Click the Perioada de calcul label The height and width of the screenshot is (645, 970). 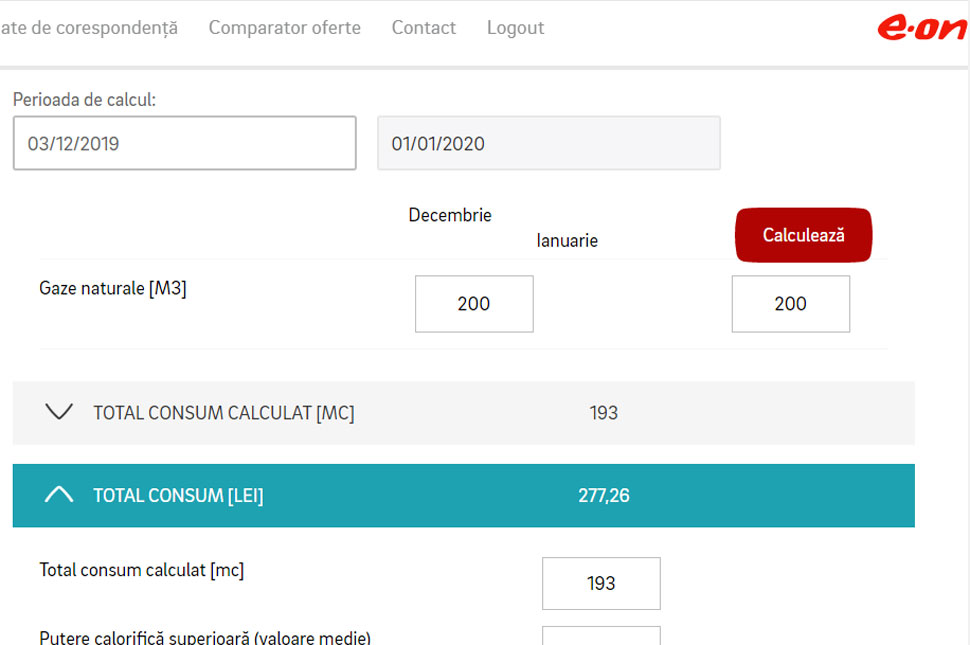(x=84, y=100)
